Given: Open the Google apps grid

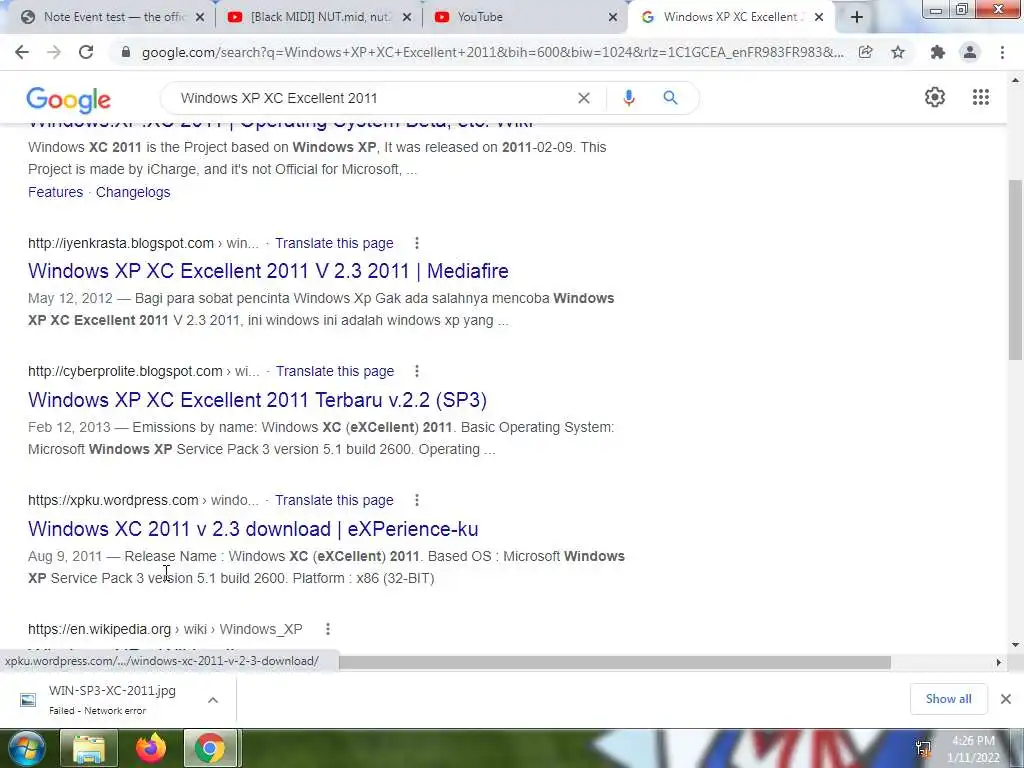Looking at the screenshot, I should point(981,97).
